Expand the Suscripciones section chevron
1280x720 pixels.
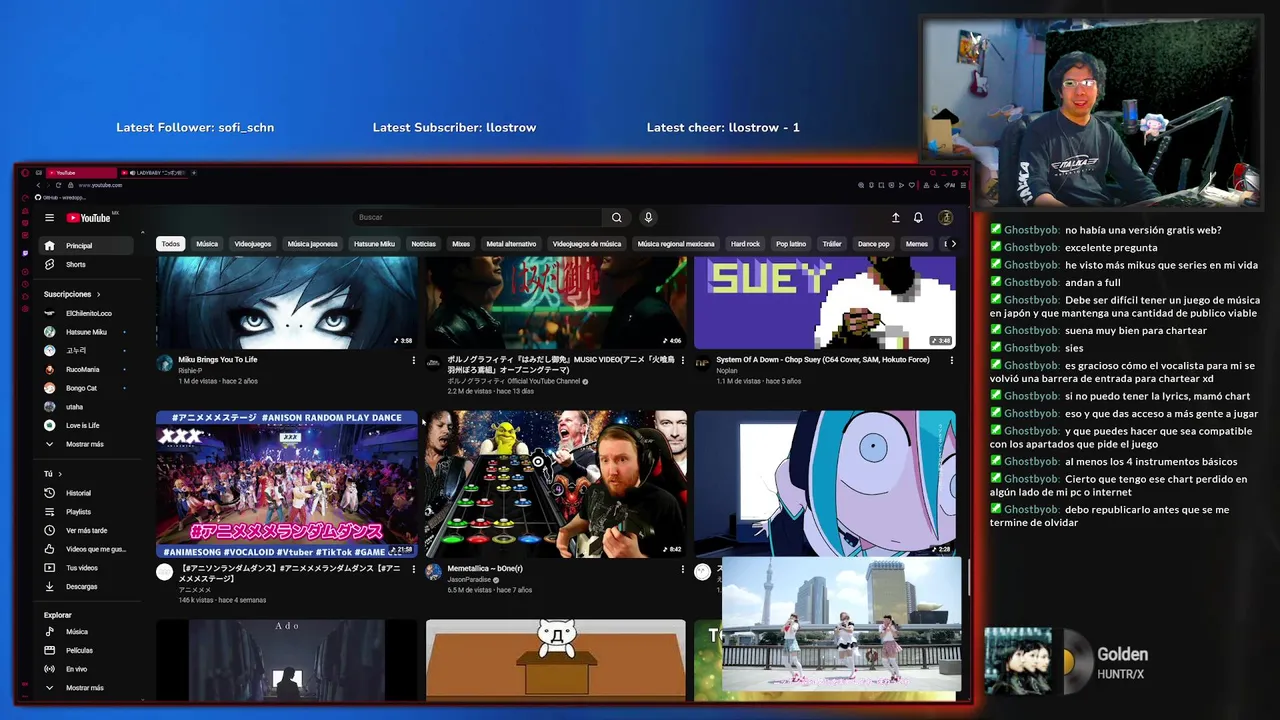pos(98,295)
